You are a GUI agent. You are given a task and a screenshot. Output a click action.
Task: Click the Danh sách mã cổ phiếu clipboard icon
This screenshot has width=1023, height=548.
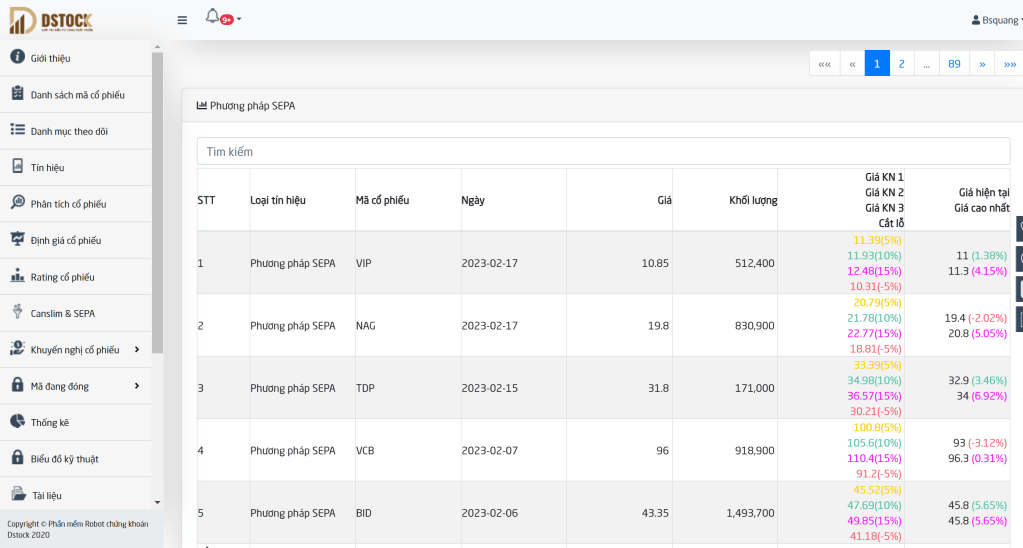[17, 94]
